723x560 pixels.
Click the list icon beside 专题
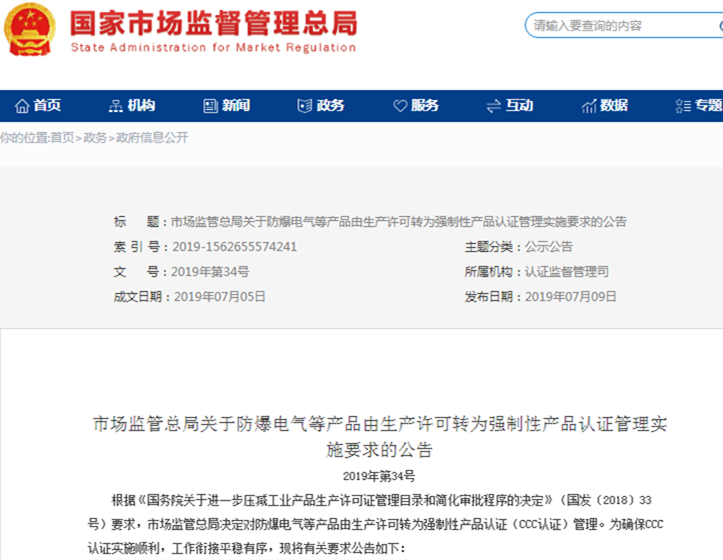682,106
